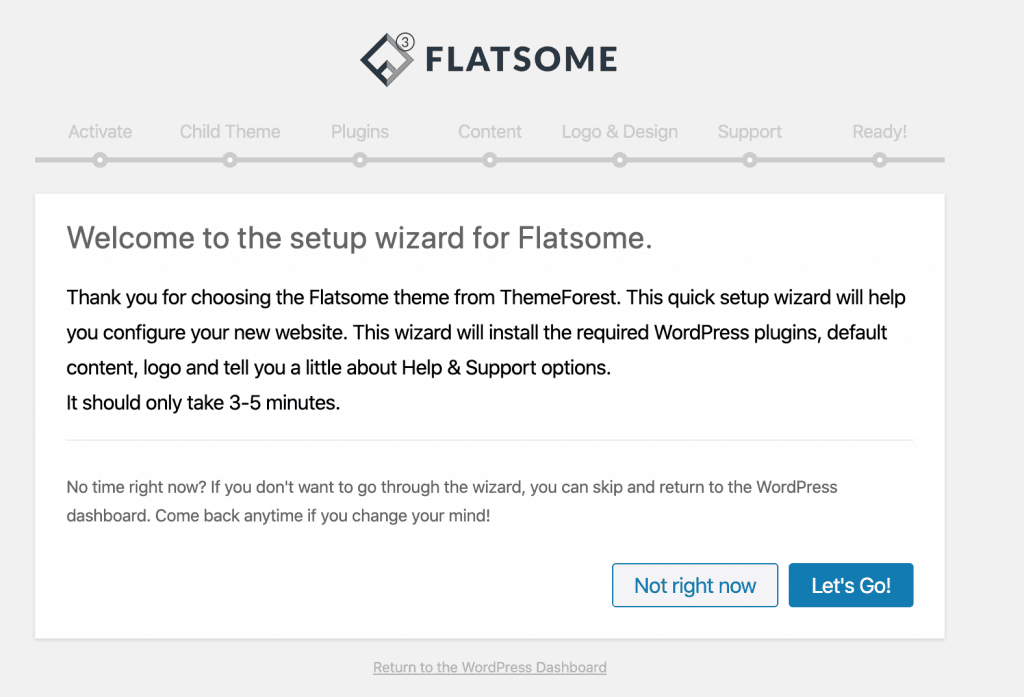The width and height of the screenshot is (1024, 697).
Task: Select the Support step label
Action: tap(749, 131)
